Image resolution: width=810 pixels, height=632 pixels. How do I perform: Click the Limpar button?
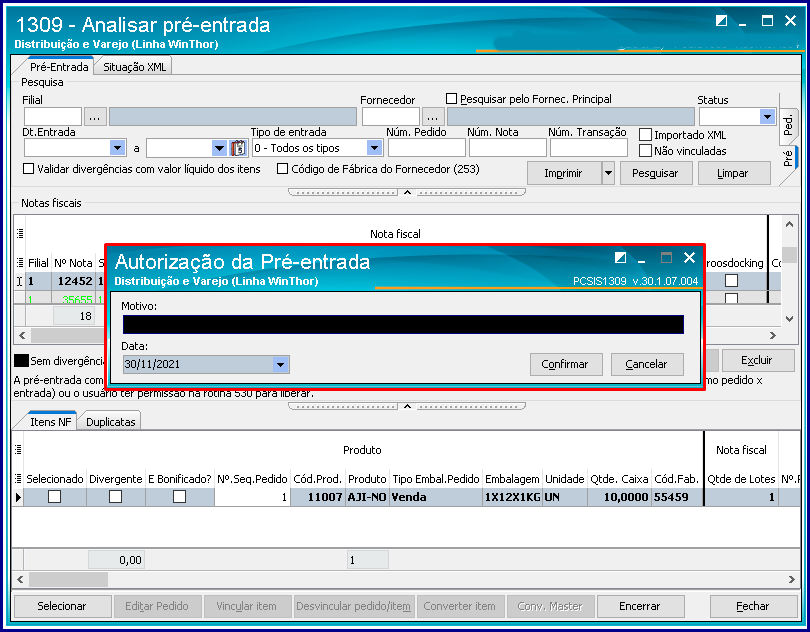(x=734, y=173)
